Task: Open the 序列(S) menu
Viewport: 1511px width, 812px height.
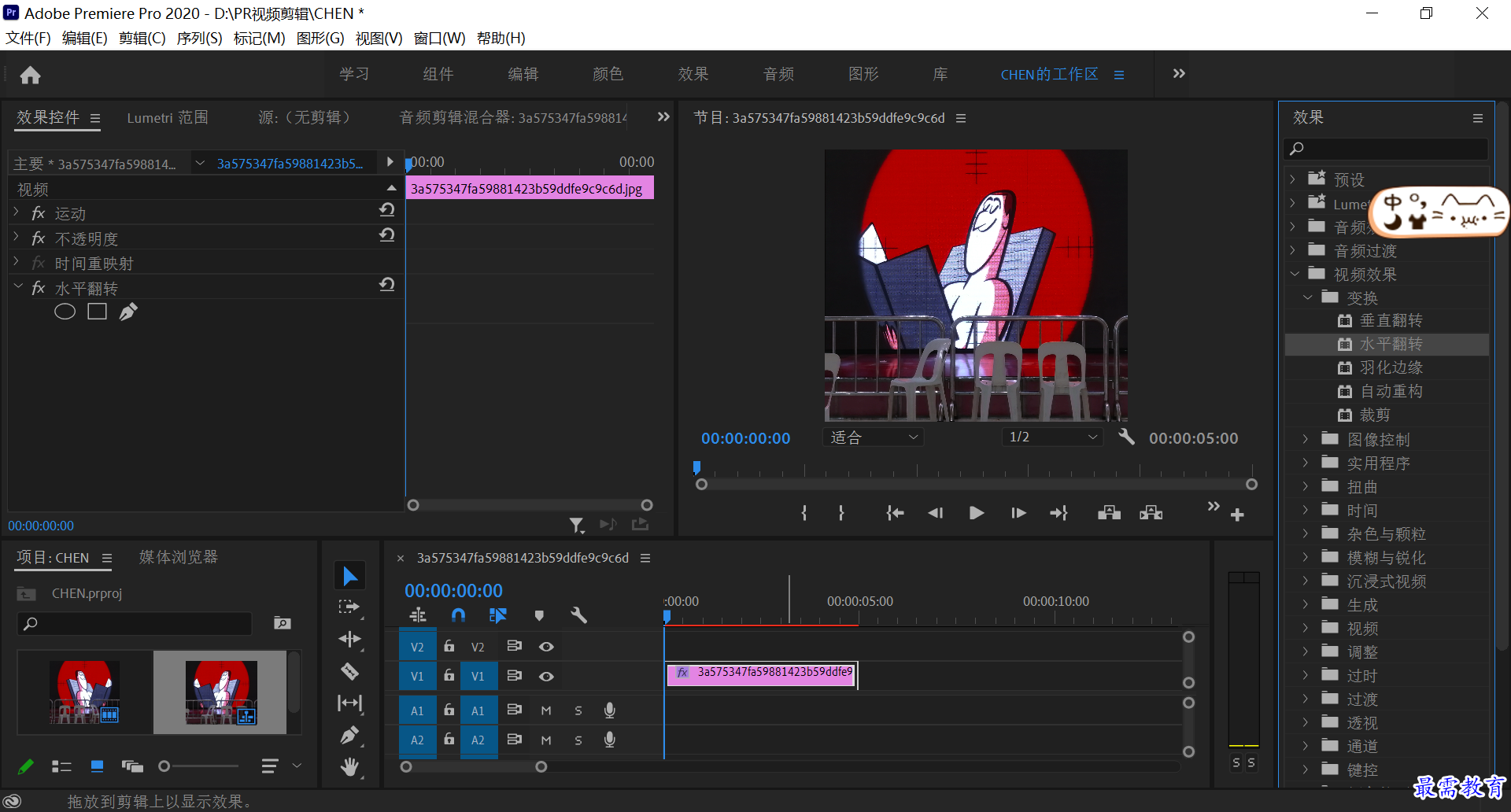Action: pos(199,38)
